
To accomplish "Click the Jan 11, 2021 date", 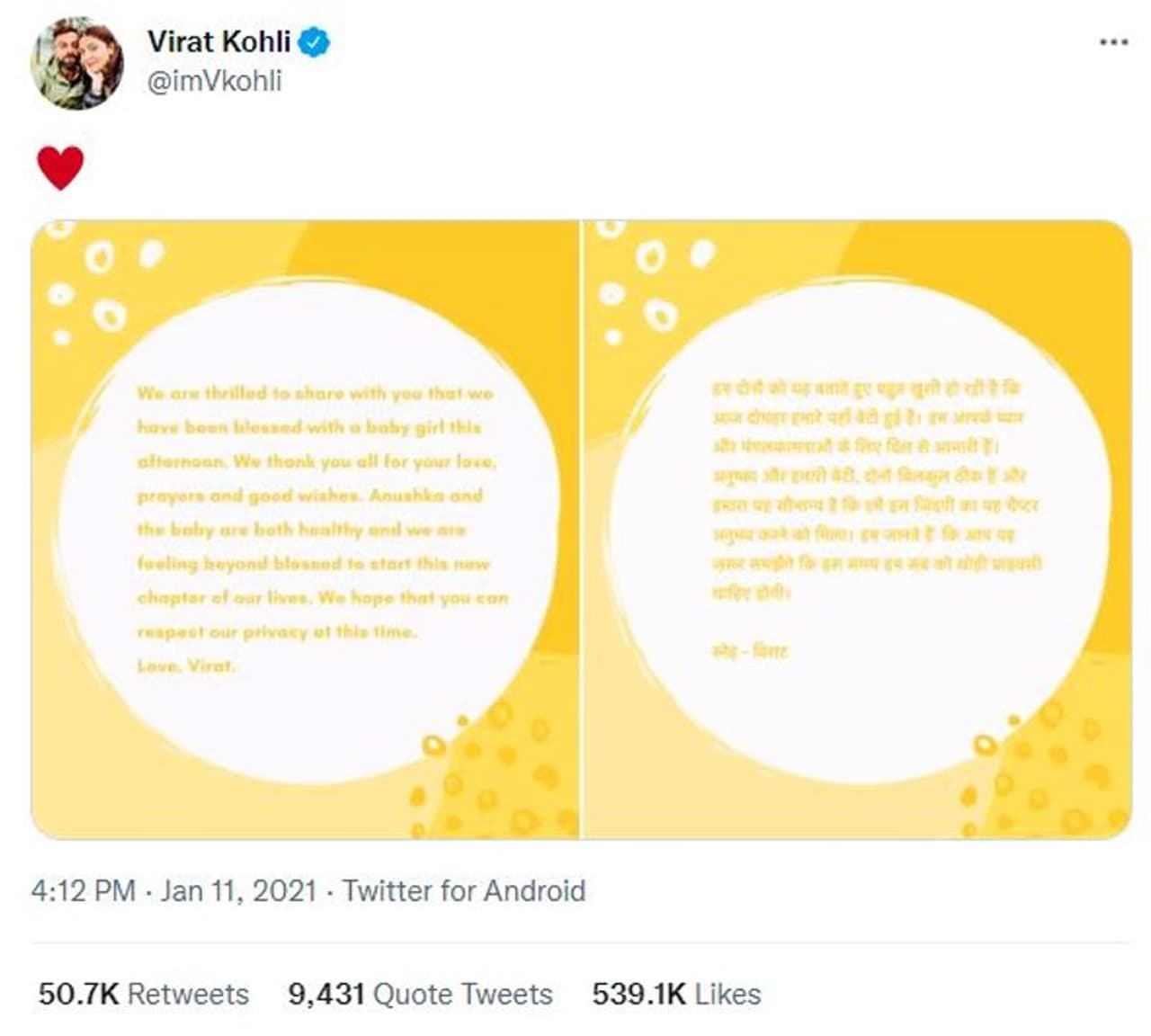I will pyautogui.click(x=238, y=890).
